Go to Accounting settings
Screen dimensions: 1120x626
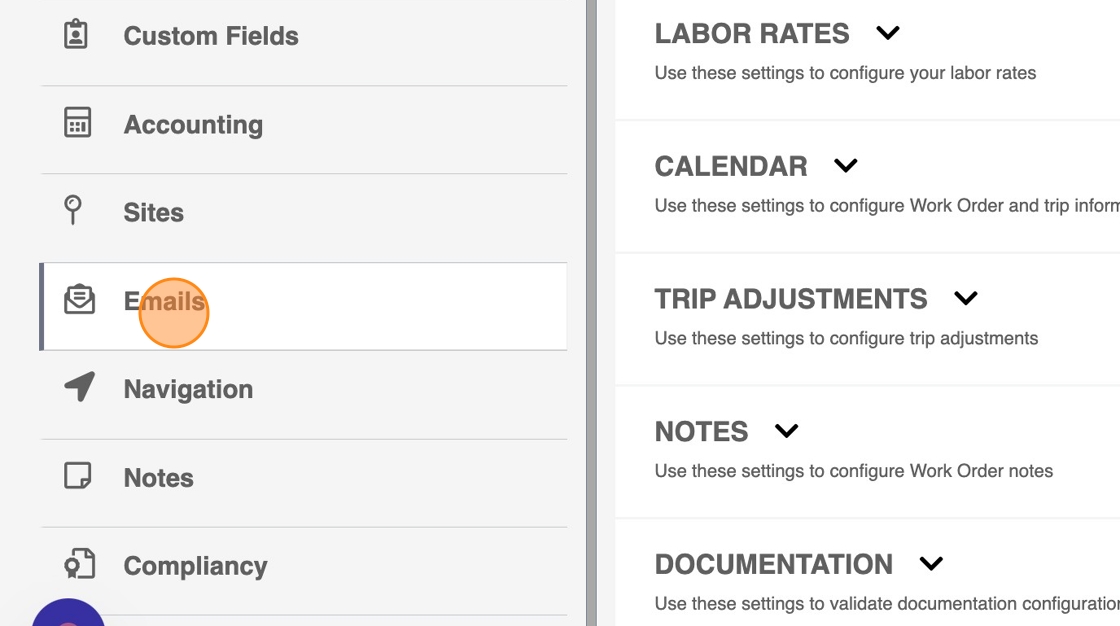[x=193, y=125]
